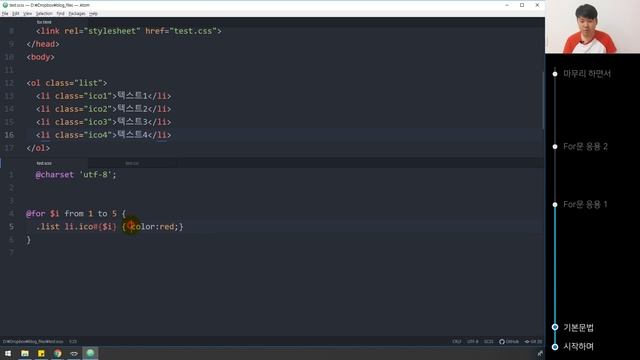
Task: Click the closing </ol> tag line
Action: (x=38, y=148)
